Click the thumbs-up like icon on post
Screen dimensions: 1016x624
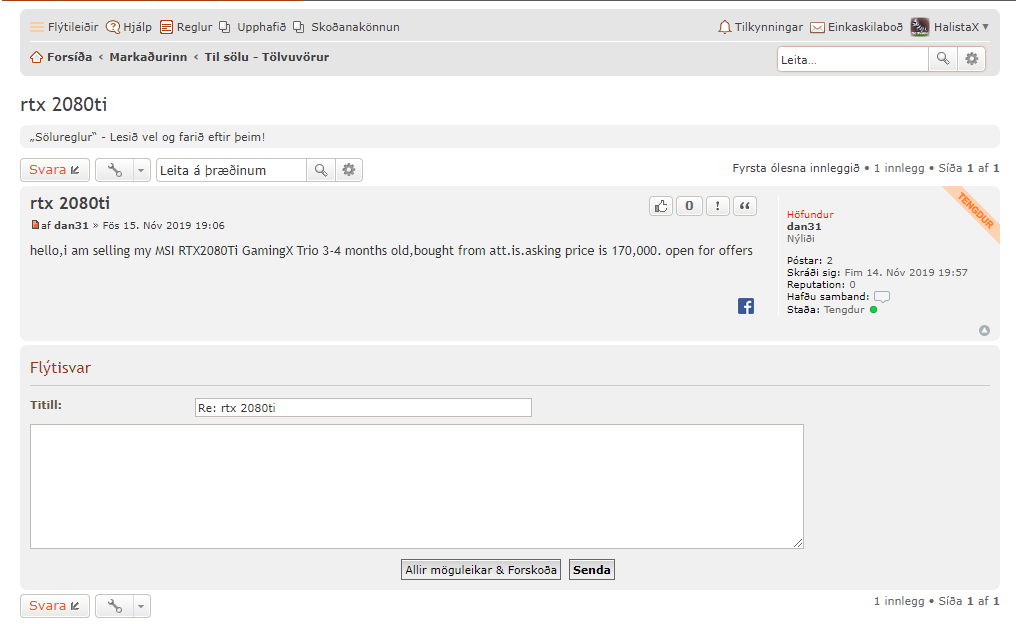pyautogui.click(x=661, y=206)
